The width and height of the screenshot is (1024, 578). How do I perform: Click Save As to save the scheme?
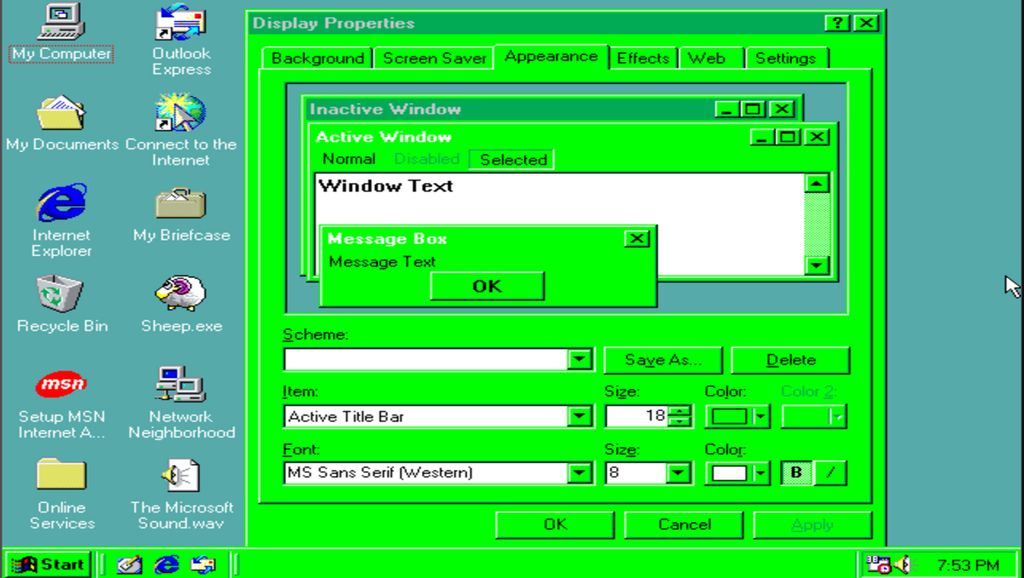(663, 359)
